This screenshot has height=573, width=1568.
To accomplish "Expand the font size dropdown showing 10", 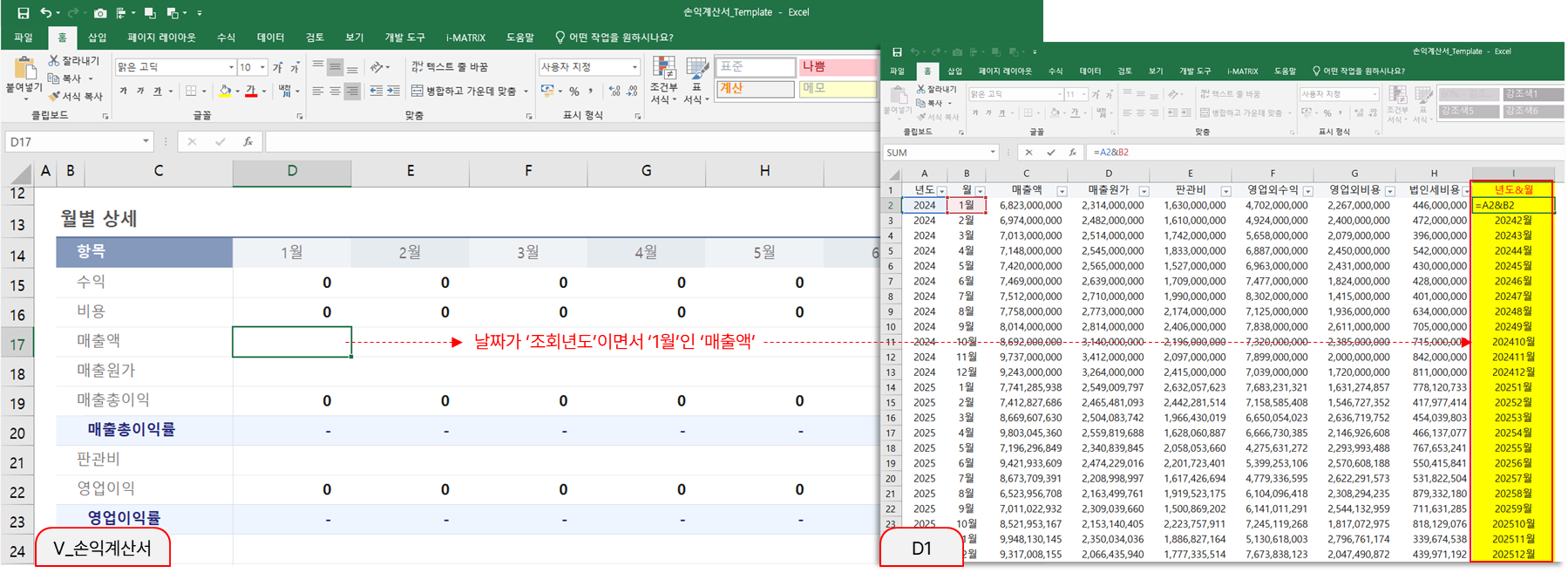I will click(x=262, y=67).
